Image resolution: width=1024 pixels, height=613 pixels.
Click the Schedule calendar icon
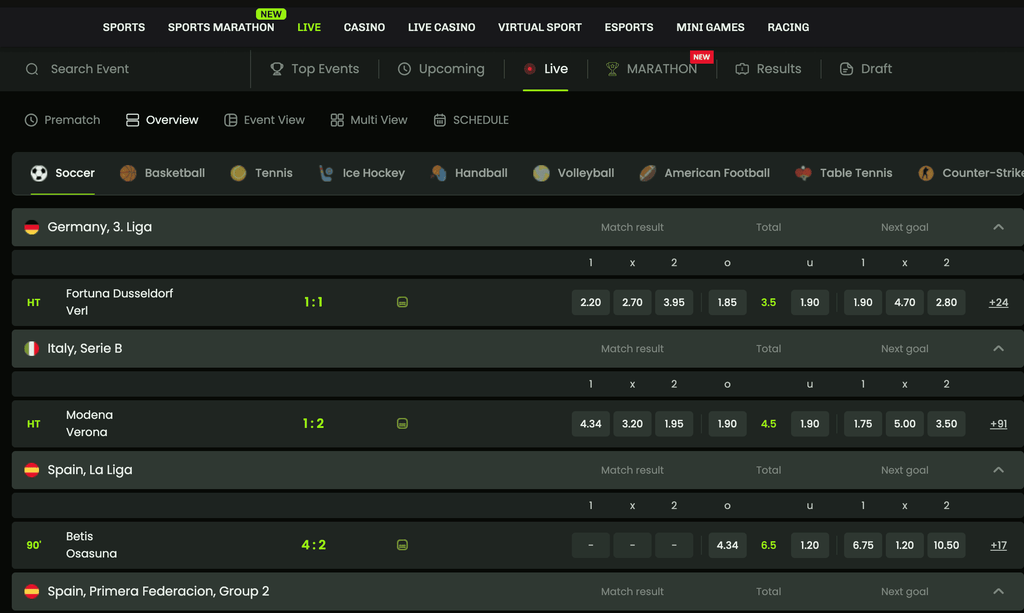[x=440, y=120]
